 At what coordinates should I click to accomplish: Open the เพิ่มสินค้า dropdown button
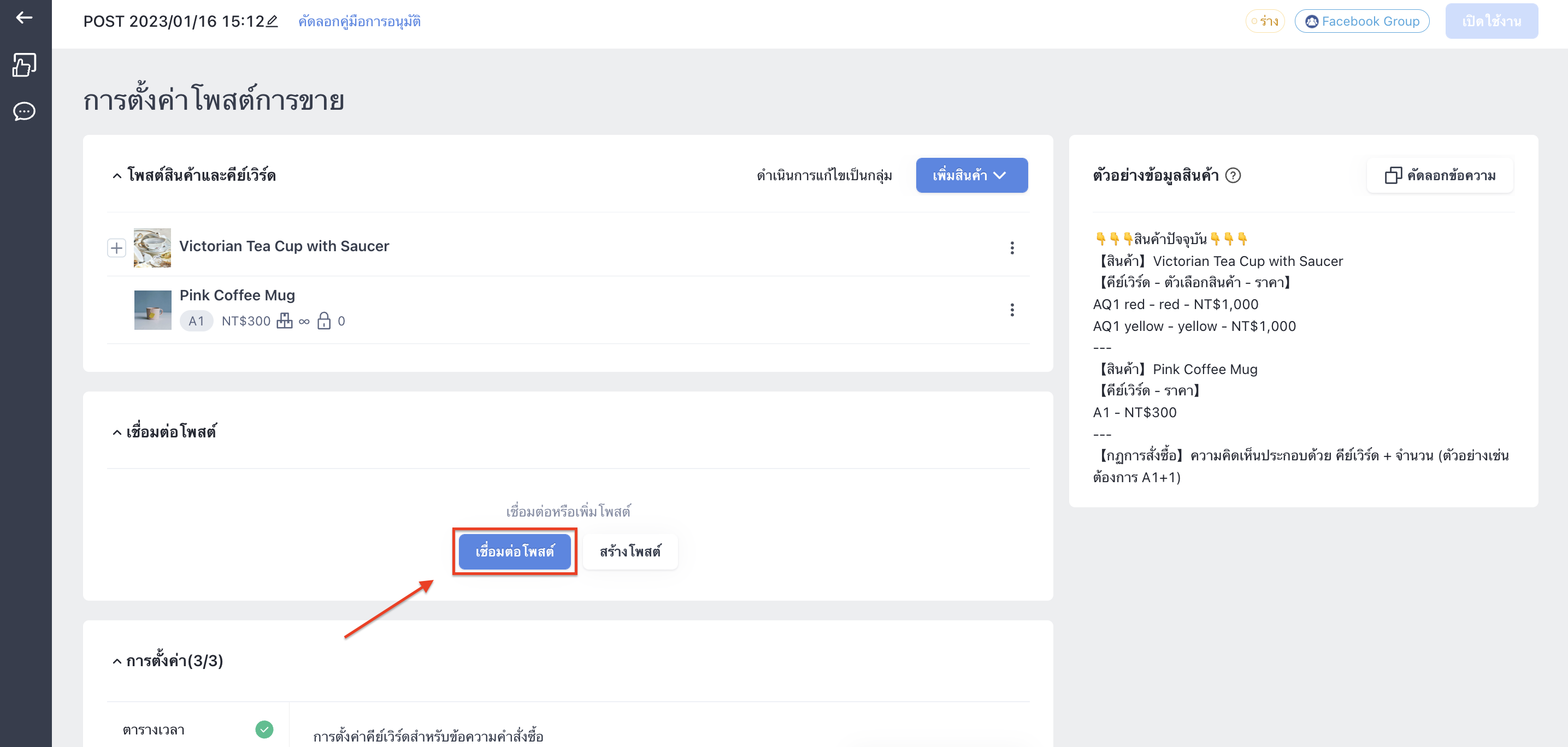point(971,175)
